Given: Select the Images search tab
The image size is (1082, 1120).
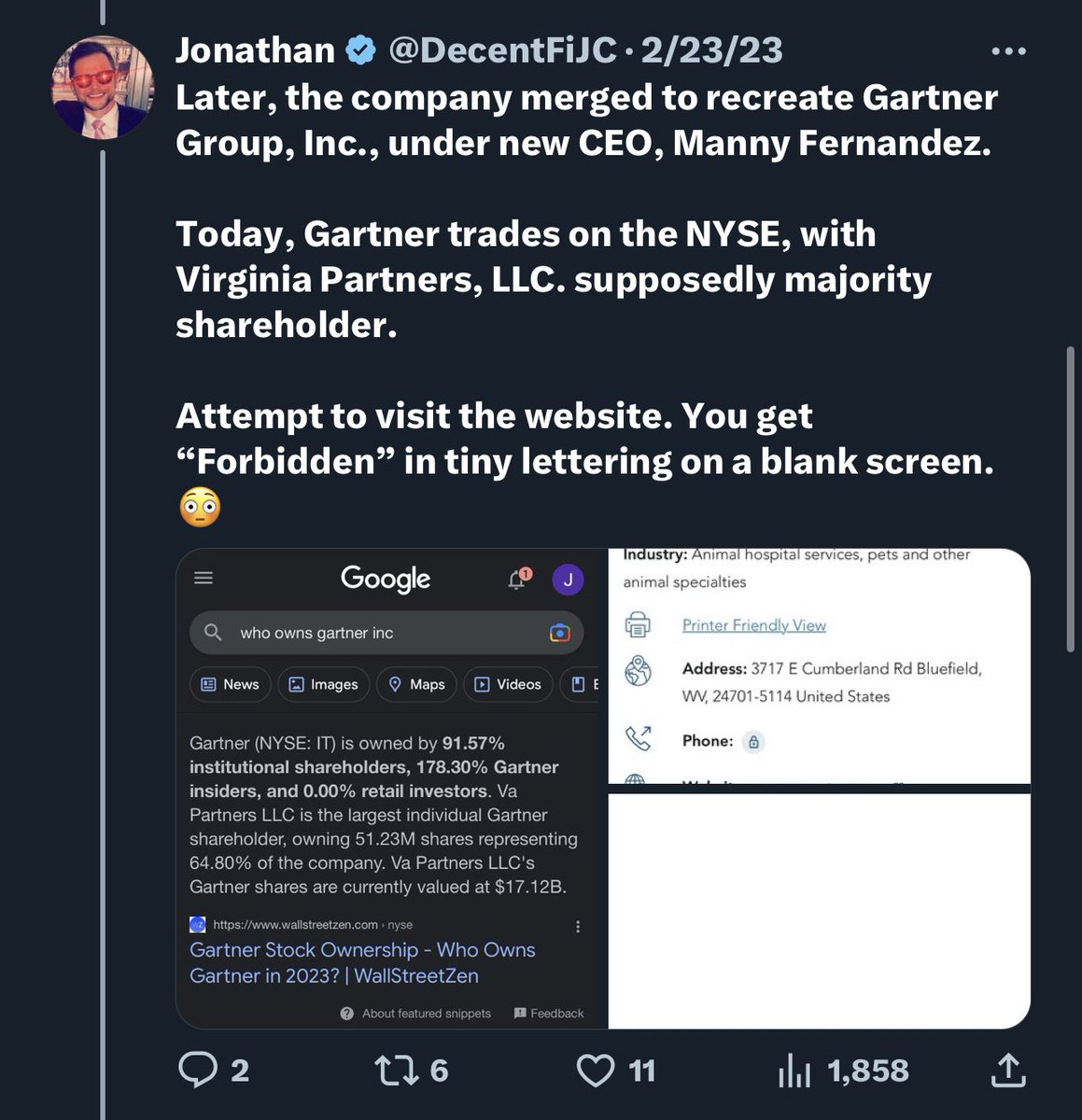Looking at the screenshot, I should pyautogui.click(x=323, y=684).
